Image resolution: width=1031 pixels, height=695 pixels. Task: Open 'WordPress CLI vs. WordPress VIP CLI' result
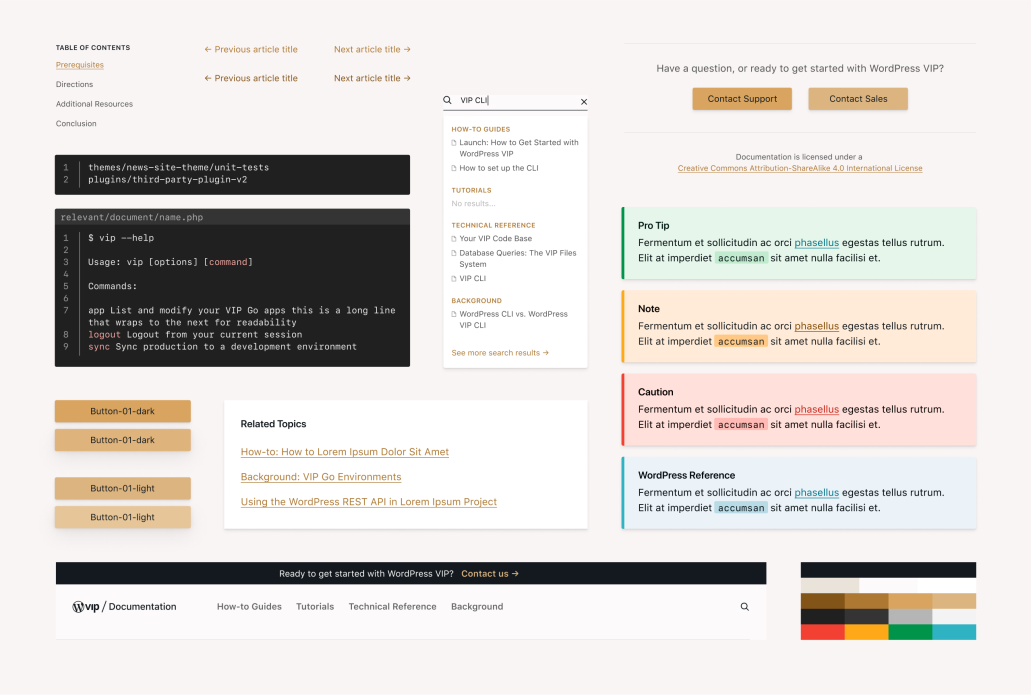pyautogui.click(x=514, y=320)
